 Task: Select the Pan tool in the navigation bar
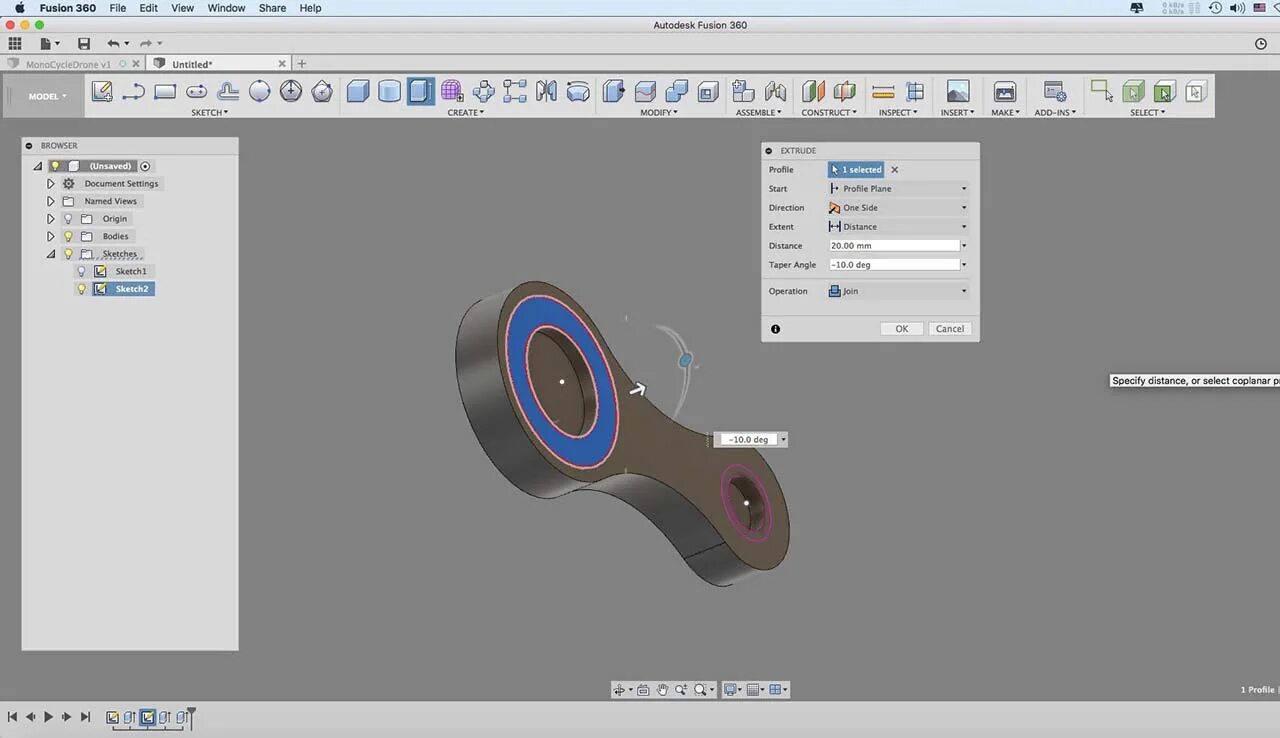pyautogui.click(x=663, y=689)
